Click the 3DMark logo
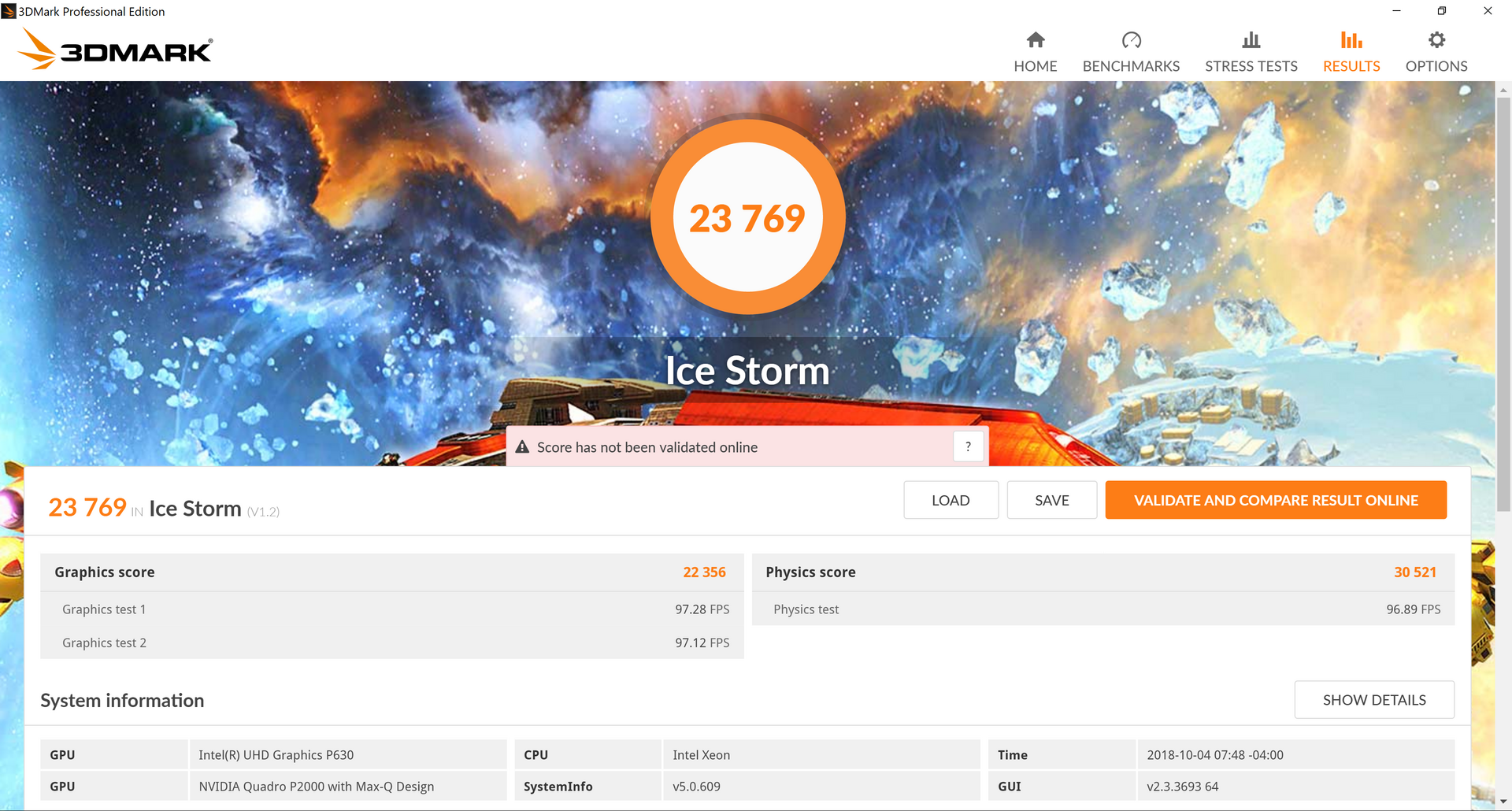Viewport: 1512px width, 811px height. (115, 49)
